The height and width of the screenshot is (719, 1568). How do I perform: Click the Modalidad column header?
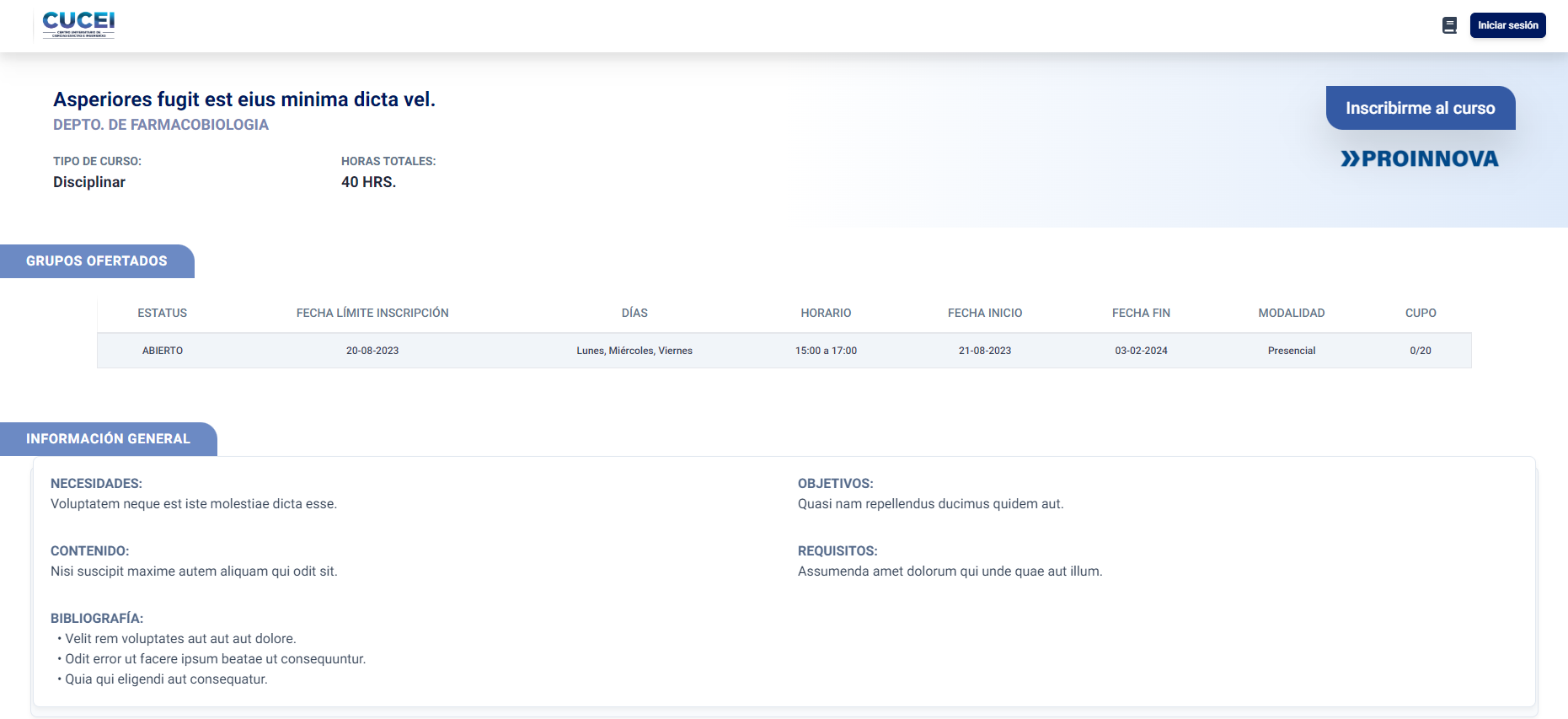pos(1291,313)
